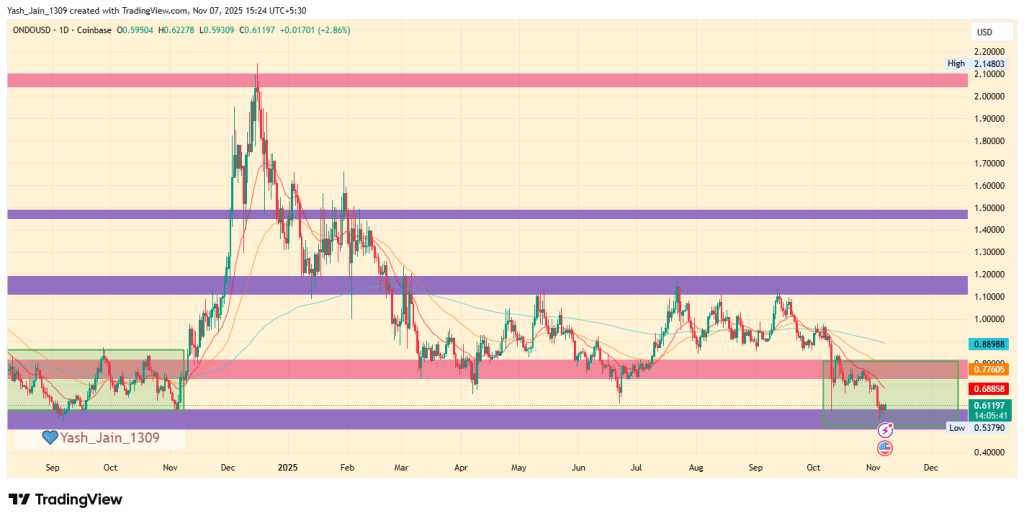Click the Low 0.53790 price marker
Screen dimensions: 1024x521
click(976, 427)
